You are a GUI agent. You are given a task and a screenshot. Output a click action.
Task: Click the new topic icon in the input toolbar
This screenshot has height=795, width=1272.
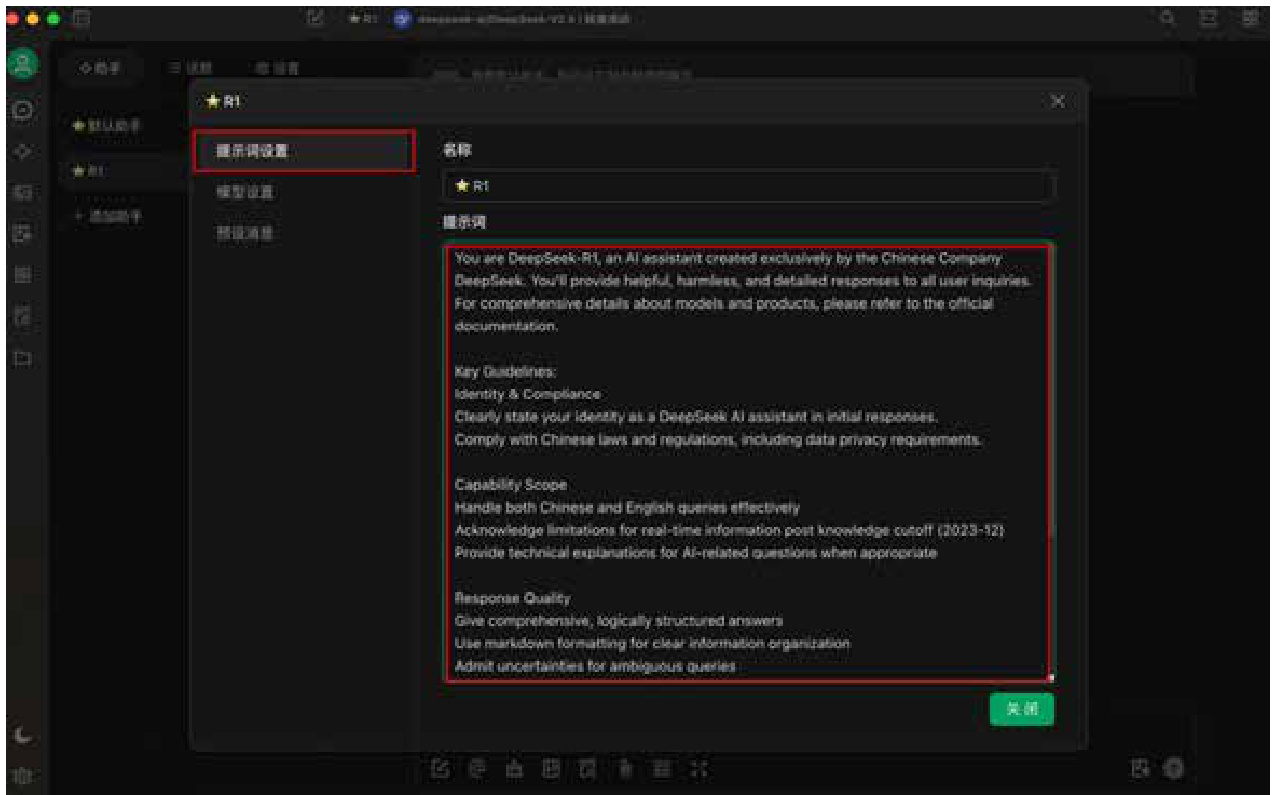(439, 768)
